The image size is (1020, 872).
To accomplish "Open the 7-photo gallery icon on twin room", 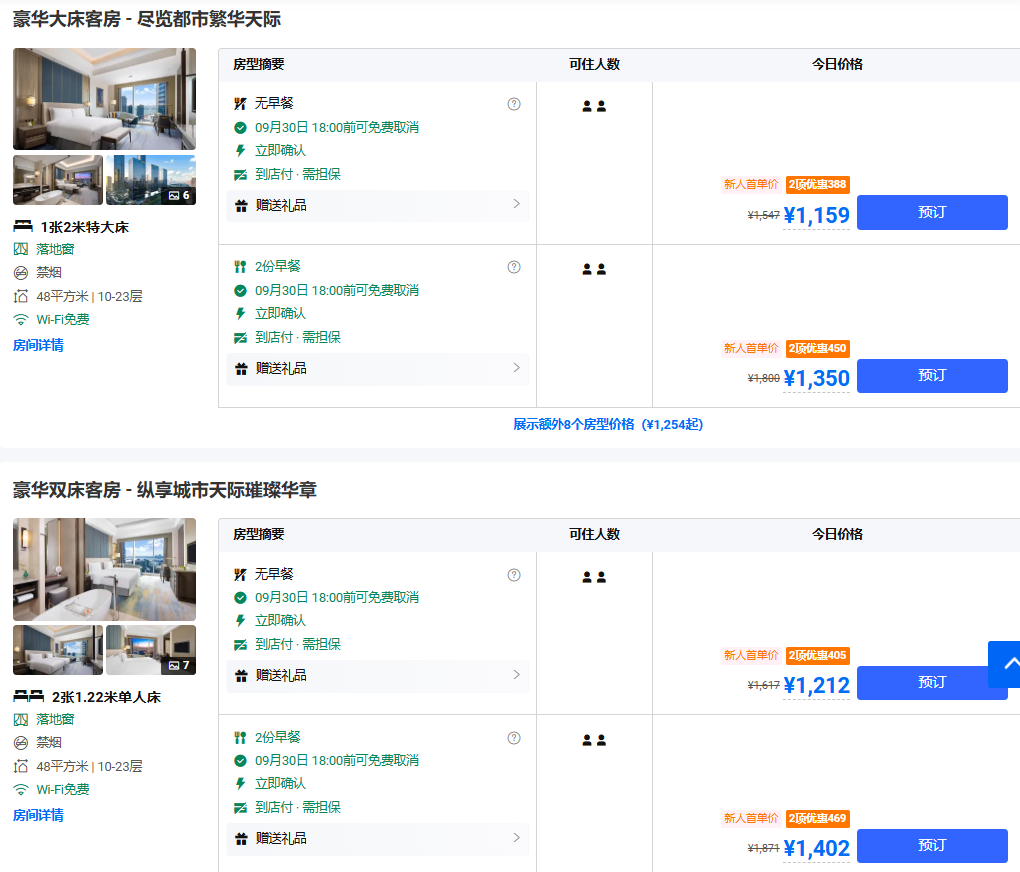I will 179,665.
